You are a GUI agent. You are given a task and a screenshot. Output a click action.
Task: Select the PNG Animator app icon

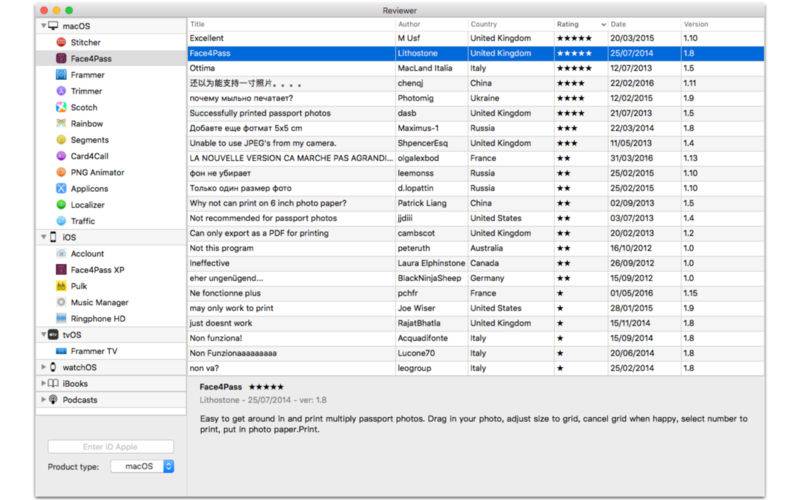pyautogui.click(x=61, y=172)
